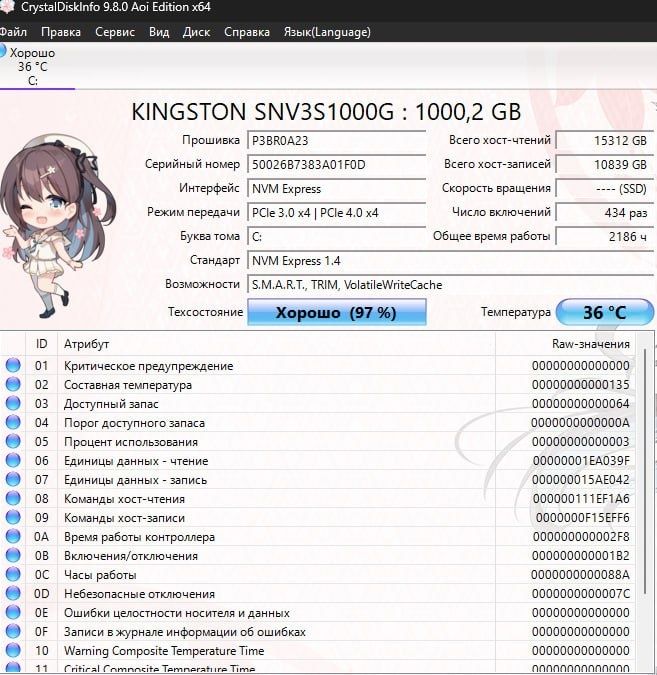Click power on count value 434 раз
This screenshot has height=675, width=657.
[604, 213]
